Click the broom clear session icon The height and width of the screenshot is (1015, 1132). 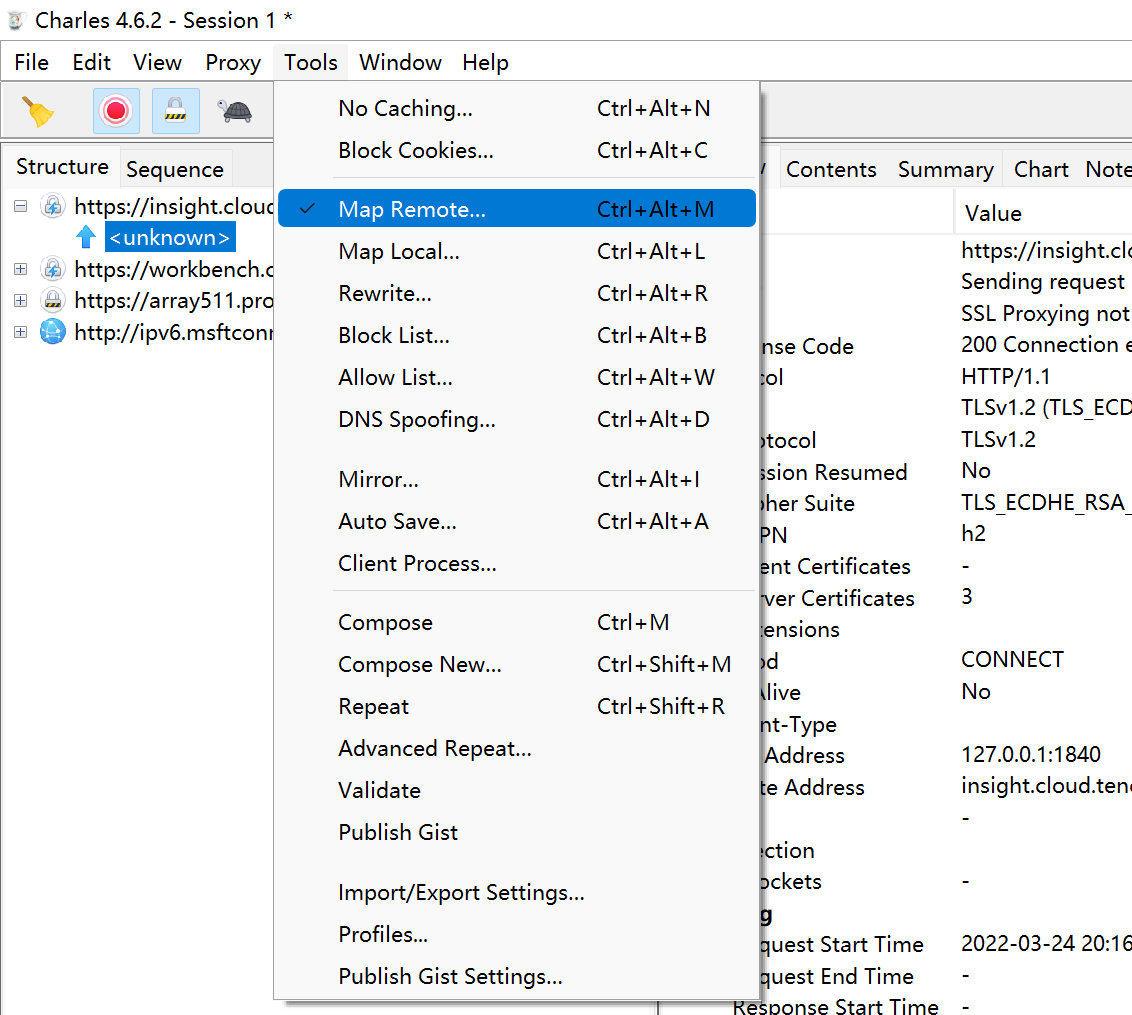(39, 111)
